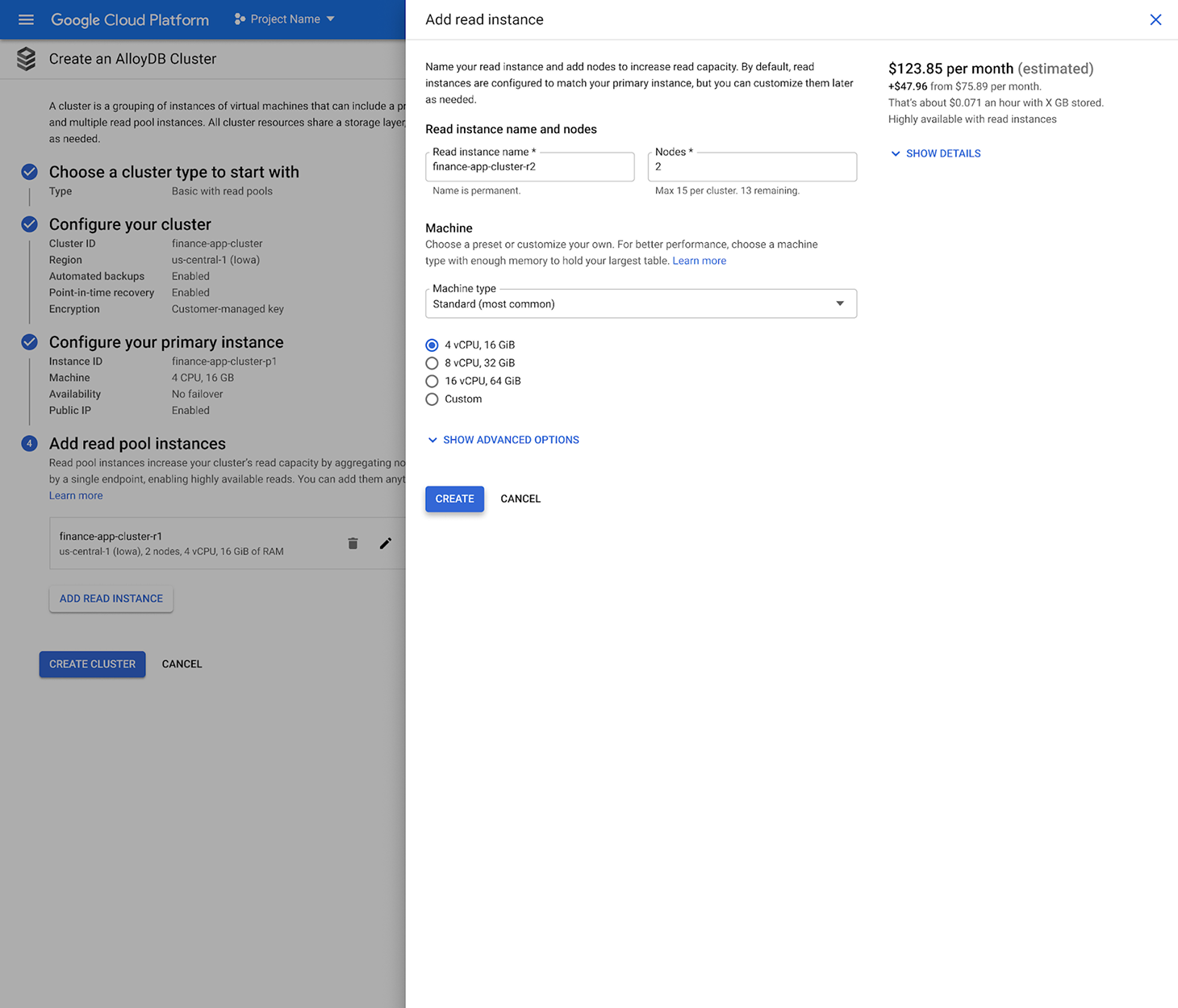Close the Add read instance panel
Viewport: 1178px width, 1008px height.
click(x=1155, y=19)
